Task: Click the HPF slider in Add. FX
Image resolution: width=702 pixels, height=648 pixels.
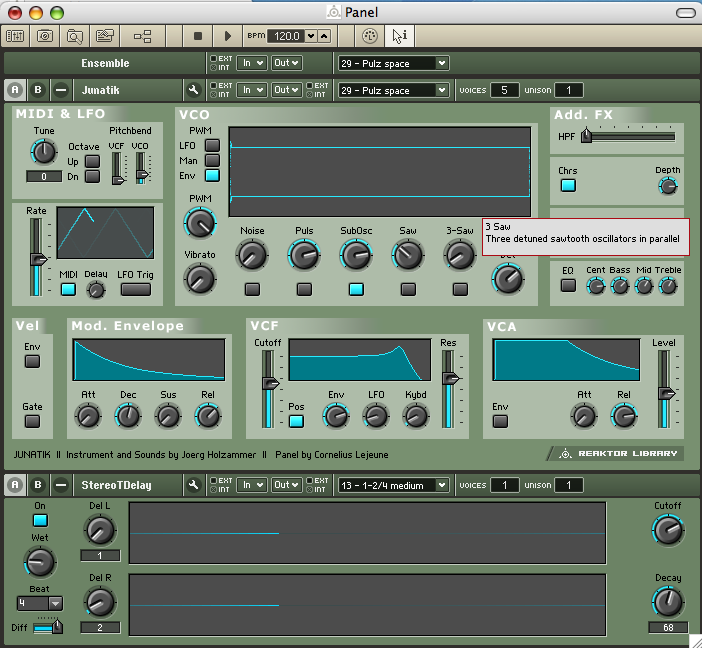Action: 628,136
